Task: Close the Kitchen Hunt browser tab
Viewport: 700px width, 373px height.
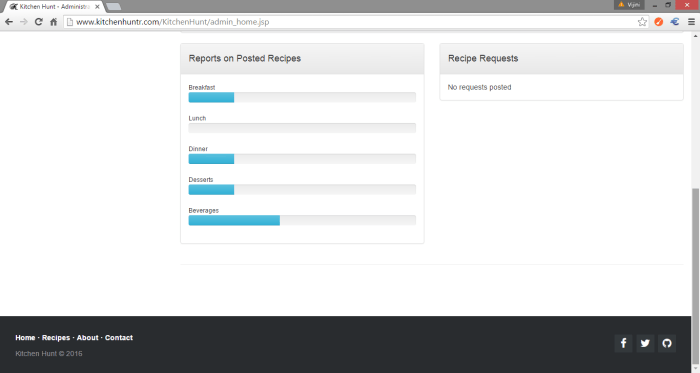Action: pos(97,7)
